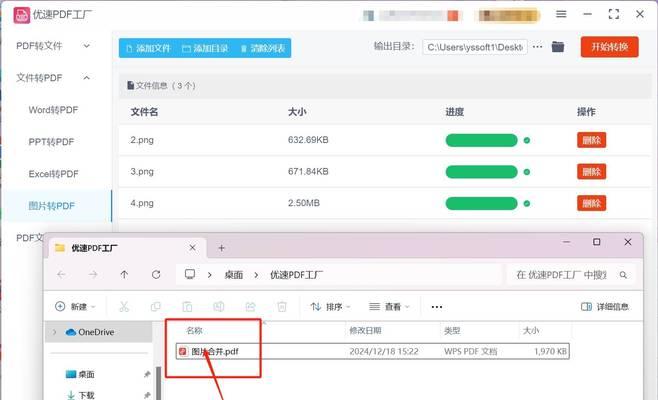Click 添加文件 to add files
The image size is (658, 400).
tap(149, 48)
